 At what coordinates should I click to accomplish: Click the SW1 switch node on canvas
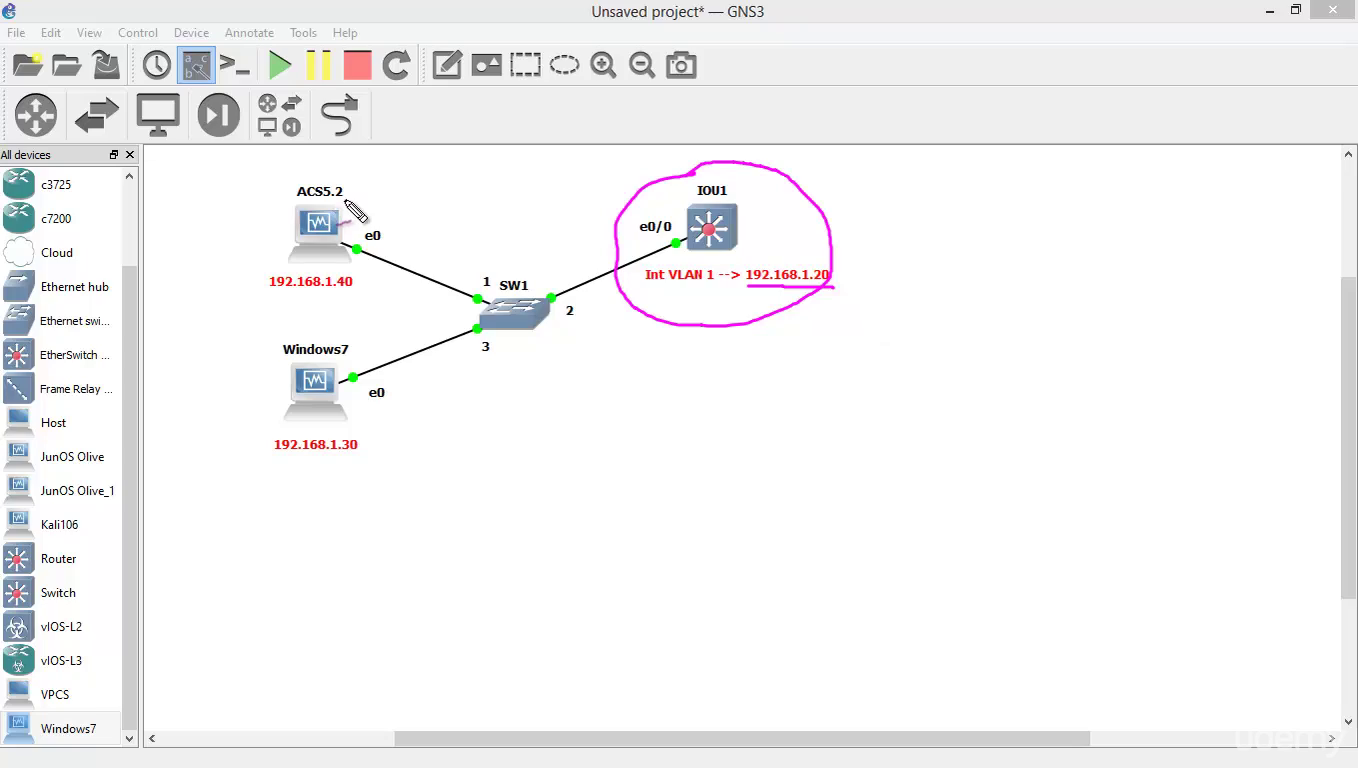coord(513,313)
